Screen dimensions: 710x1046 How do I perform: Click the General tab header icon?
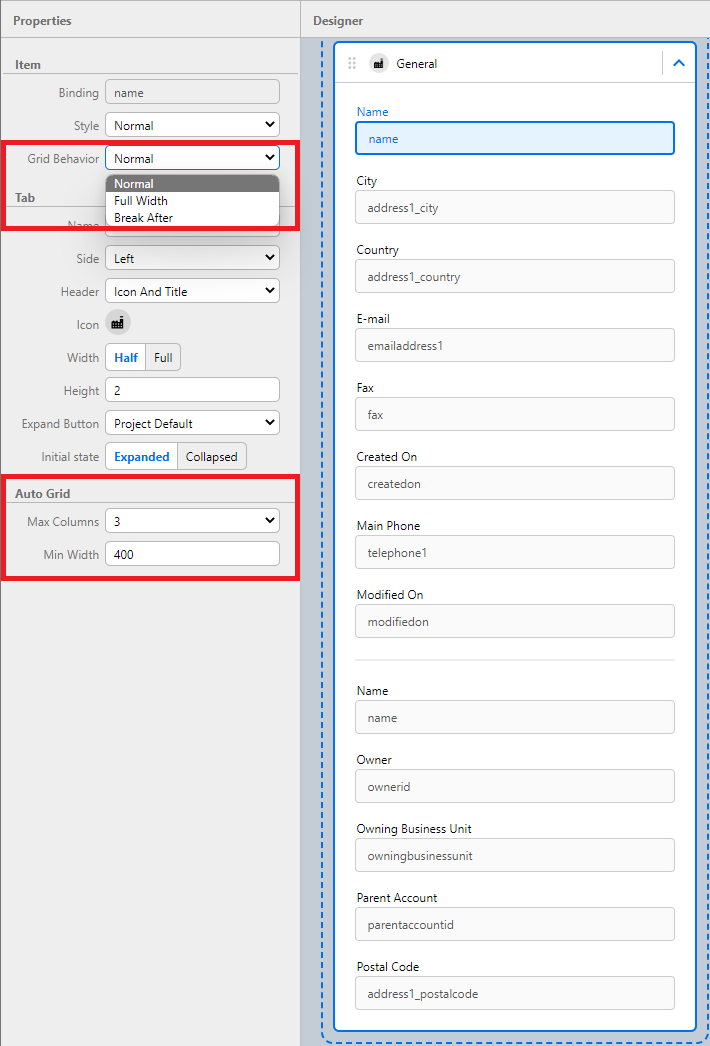pos(379,63)
